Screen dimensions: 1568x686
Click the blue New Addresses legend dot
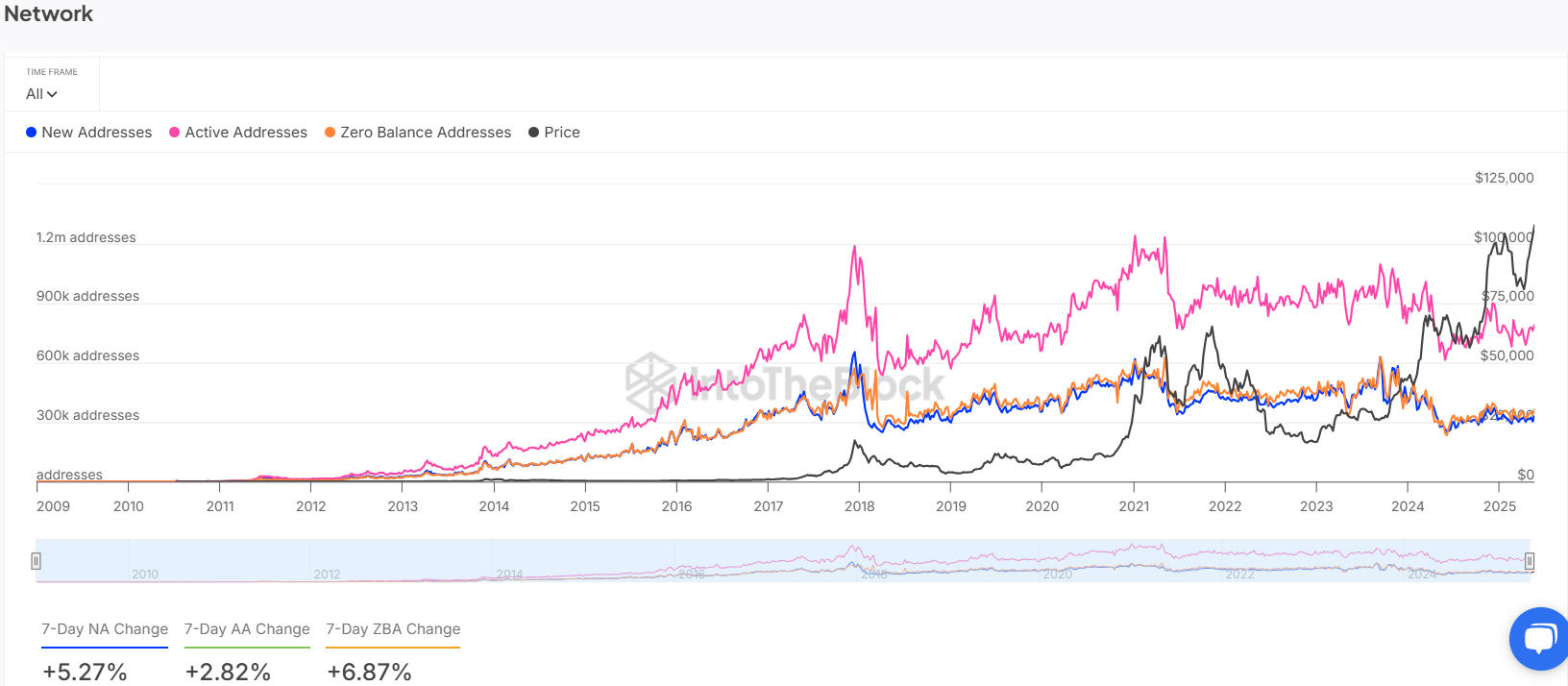32,133
